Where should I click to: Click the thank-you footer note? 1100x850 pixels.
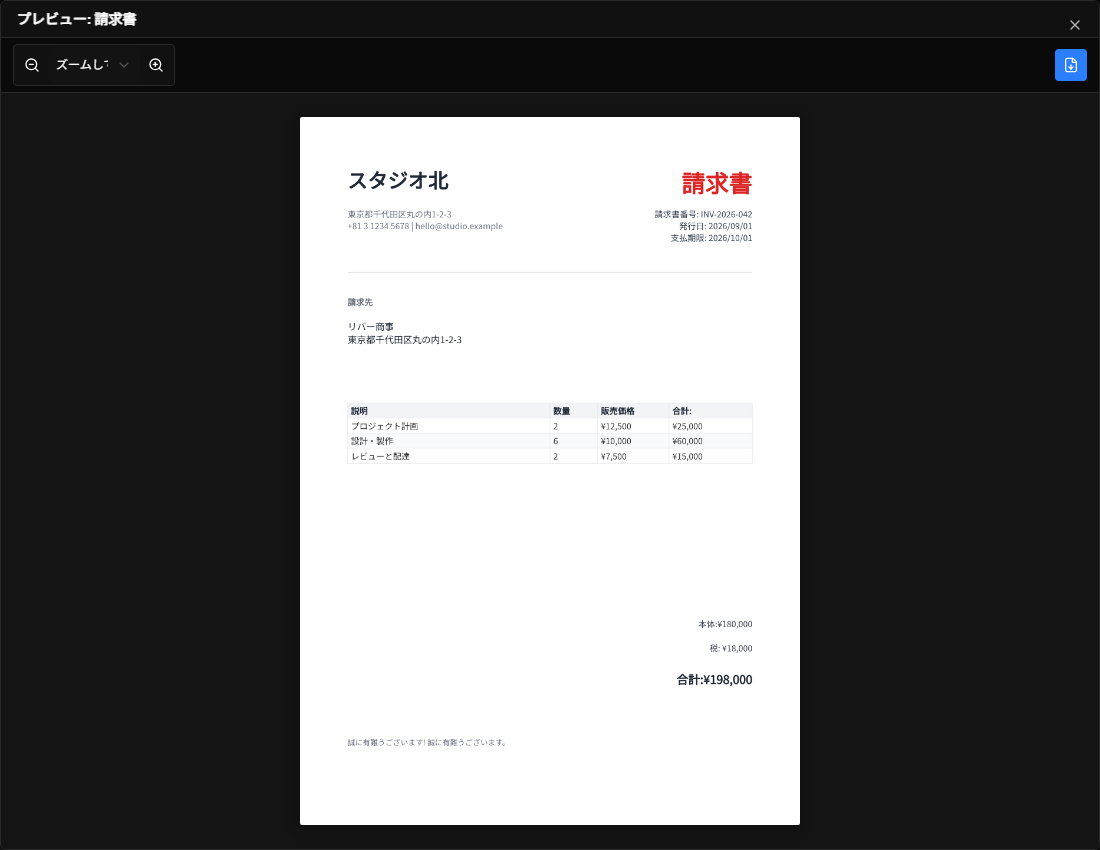click(x=427, y=743)
